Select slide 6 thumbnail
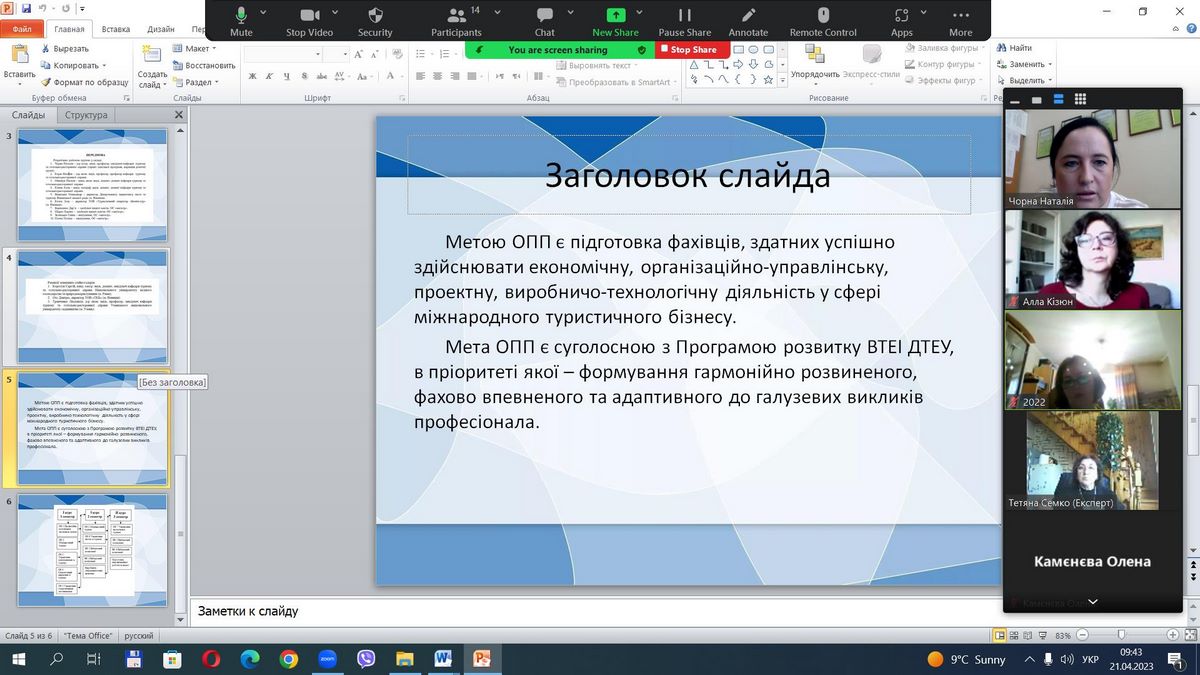 [x=95, y=546]
